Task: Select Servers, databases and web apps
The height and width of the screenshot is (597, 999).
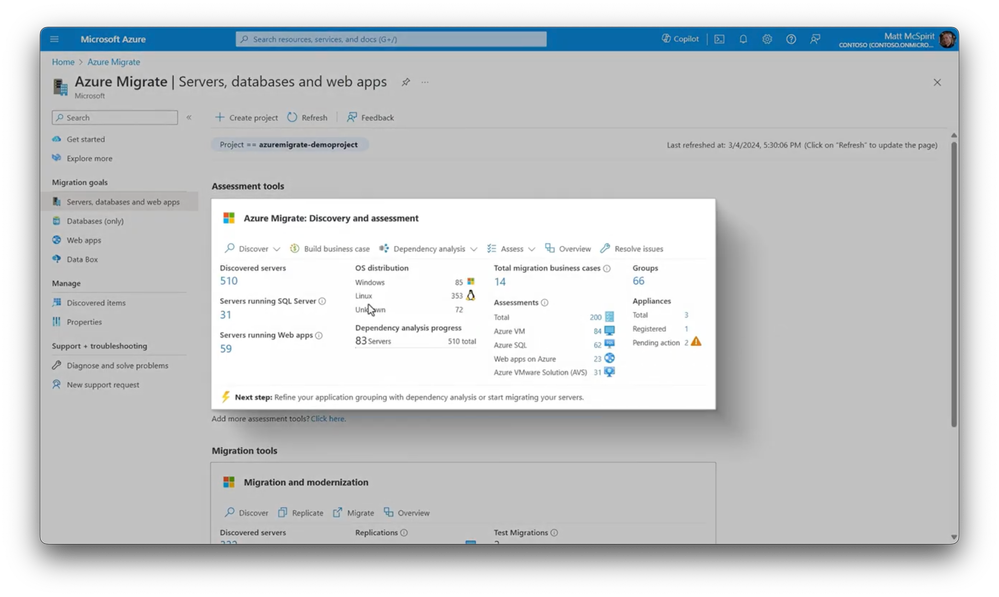Action: point(122,201)
